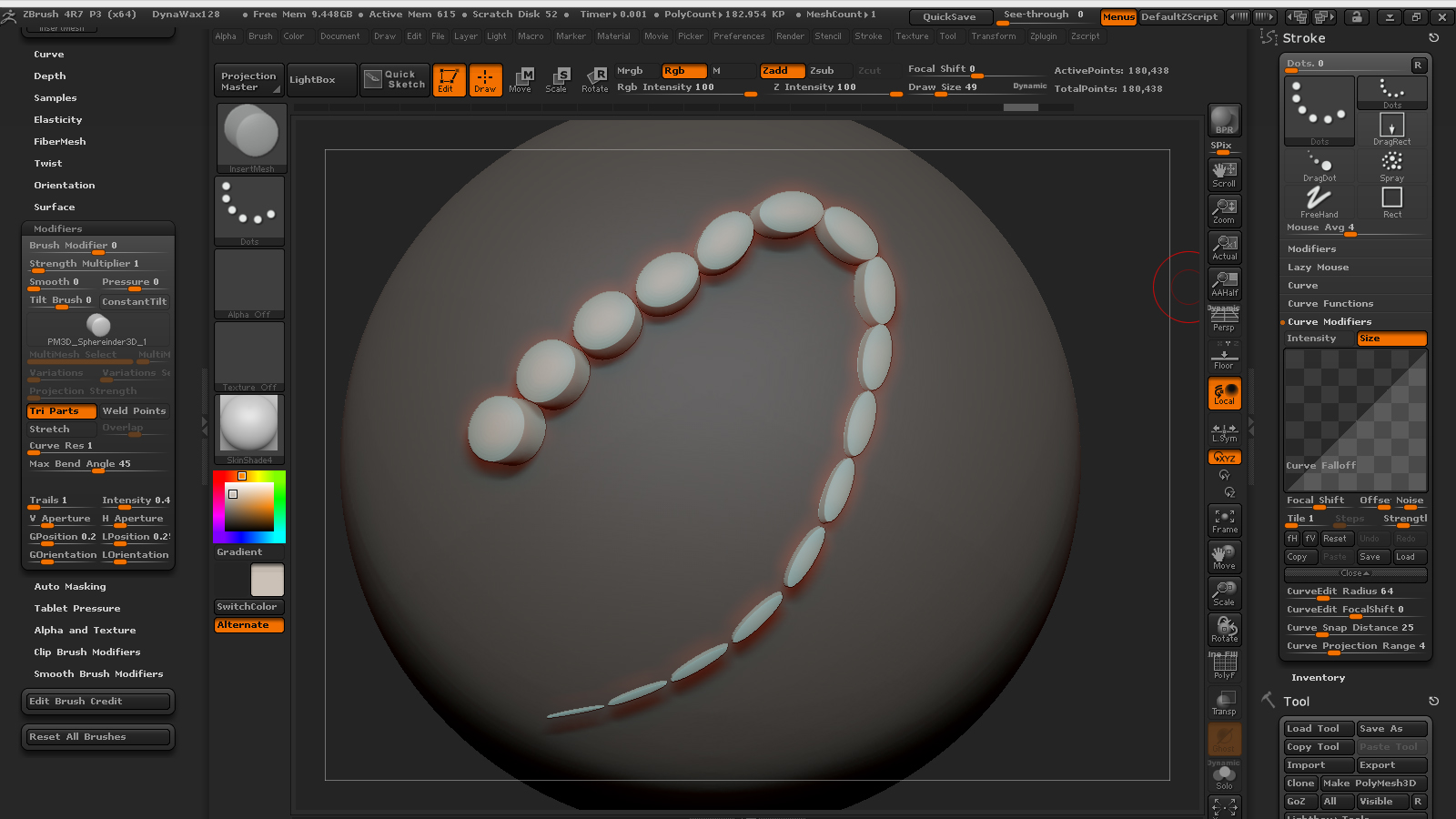Toggle Transp transparency mode
This screenshot has height=819, width=1456.
1224,703
